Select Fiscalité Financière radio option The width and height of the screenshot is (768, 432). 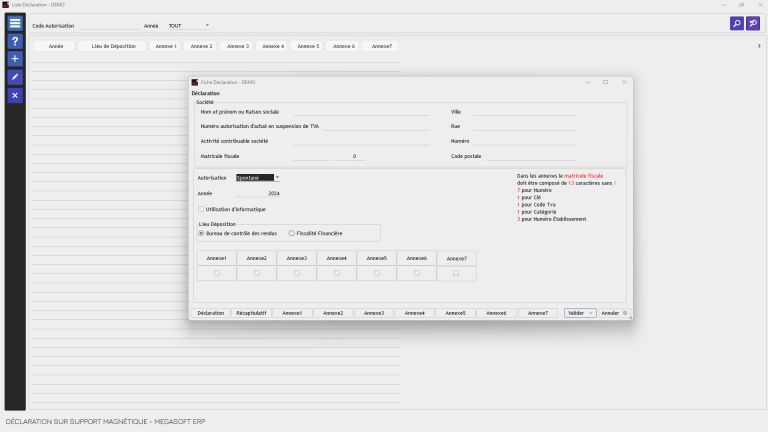pyautogui.click(x=291, y=234)
